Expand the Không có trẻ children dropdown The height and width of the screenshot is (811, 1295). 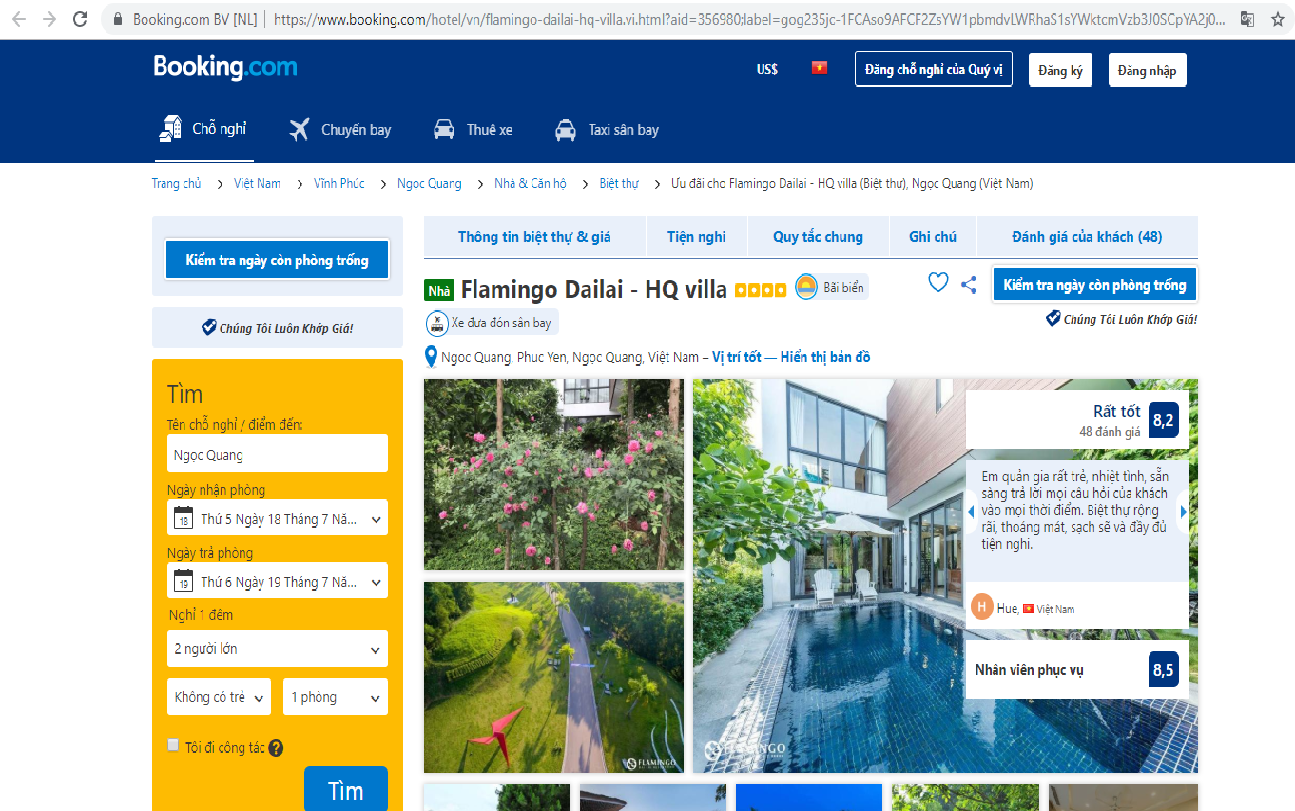[219, 697]
